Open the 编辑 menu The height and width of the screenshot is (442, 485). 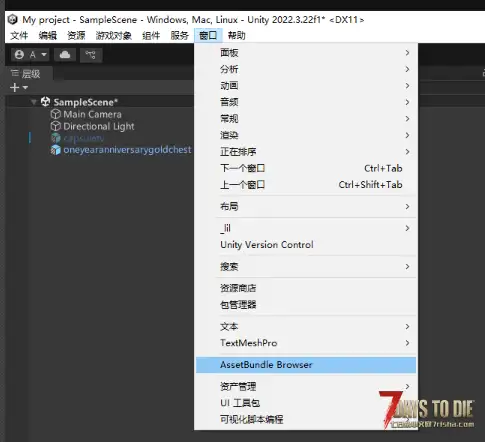pos(47,35)
